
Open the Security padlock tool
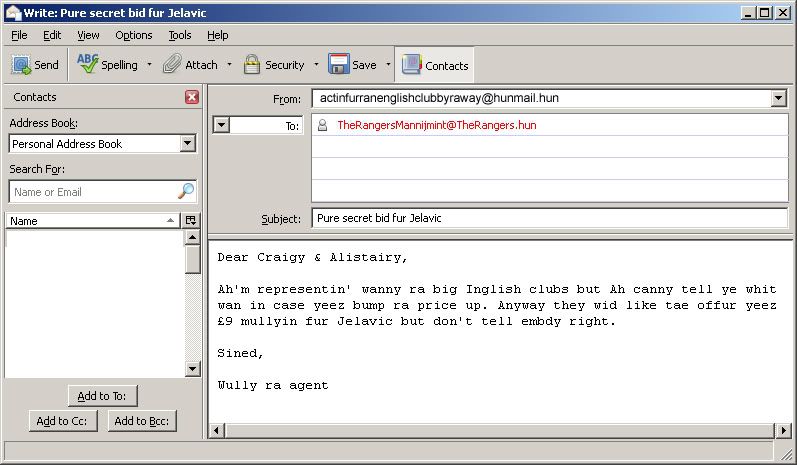tap(274, 65)
